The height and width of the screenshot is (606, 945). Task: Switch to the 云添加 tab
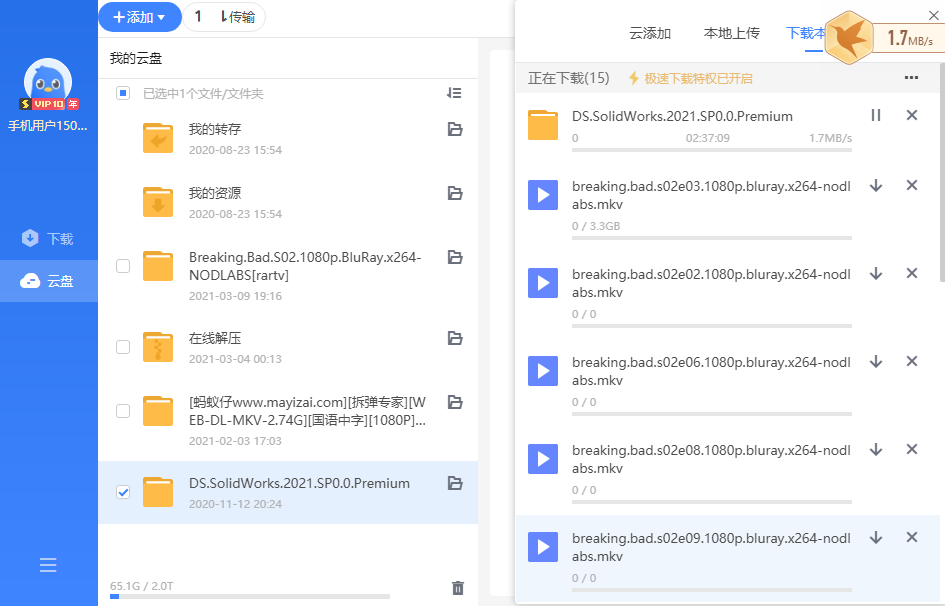(650, 33)
